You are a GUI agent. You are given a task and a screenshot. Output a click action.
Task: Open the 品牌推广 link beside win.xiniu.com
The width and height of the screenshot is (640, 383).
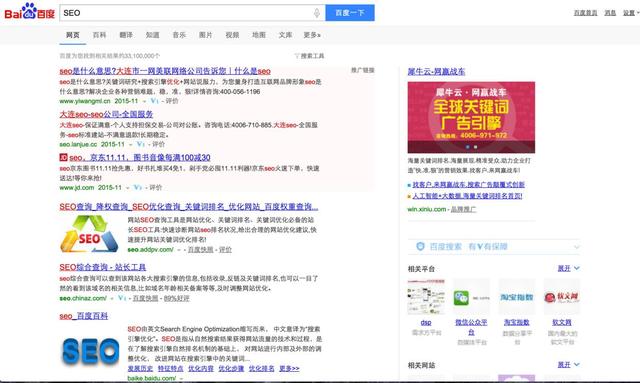click(463, 209)
